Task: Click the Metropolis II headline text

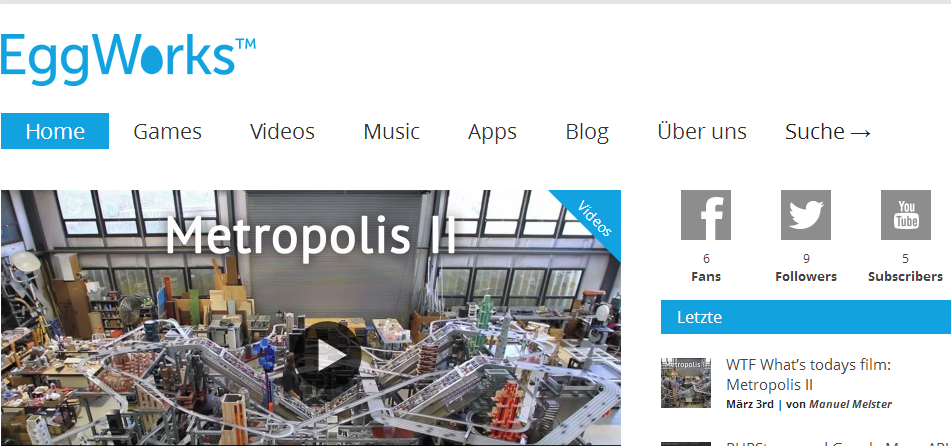Action: coord(310,235)
